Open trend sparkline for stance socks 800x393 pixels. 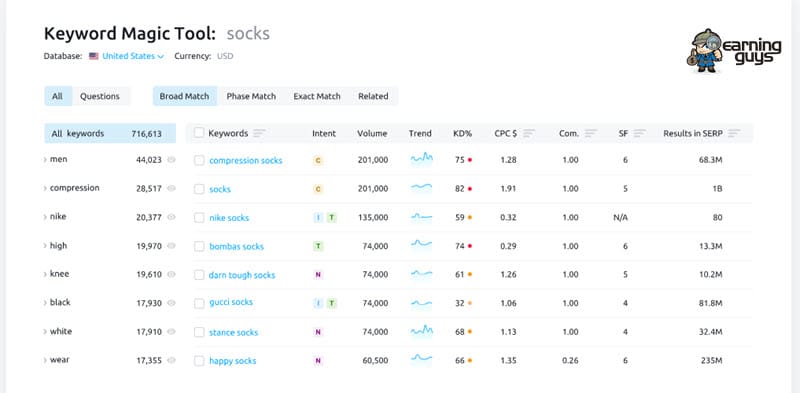coord(421,331)
